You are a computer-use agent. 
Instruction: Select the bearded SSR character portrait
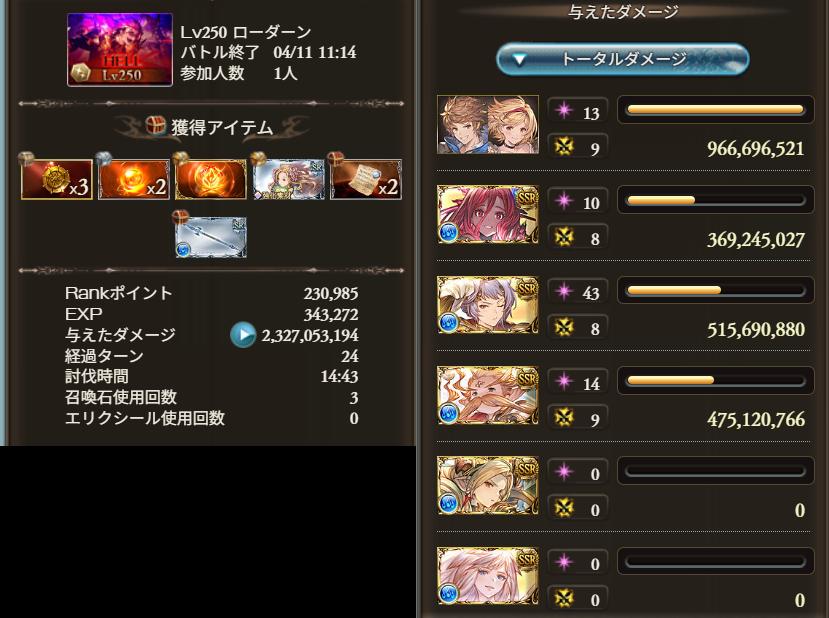click(x=488, y=395)
